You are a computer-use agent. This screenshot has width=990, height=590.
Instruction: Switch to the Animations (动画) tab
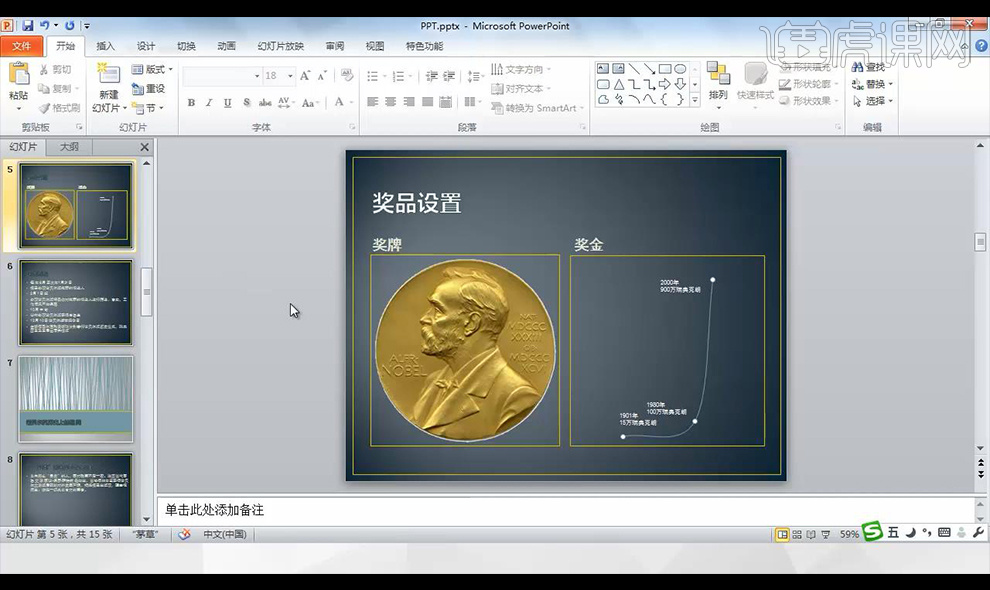(227, 46)
